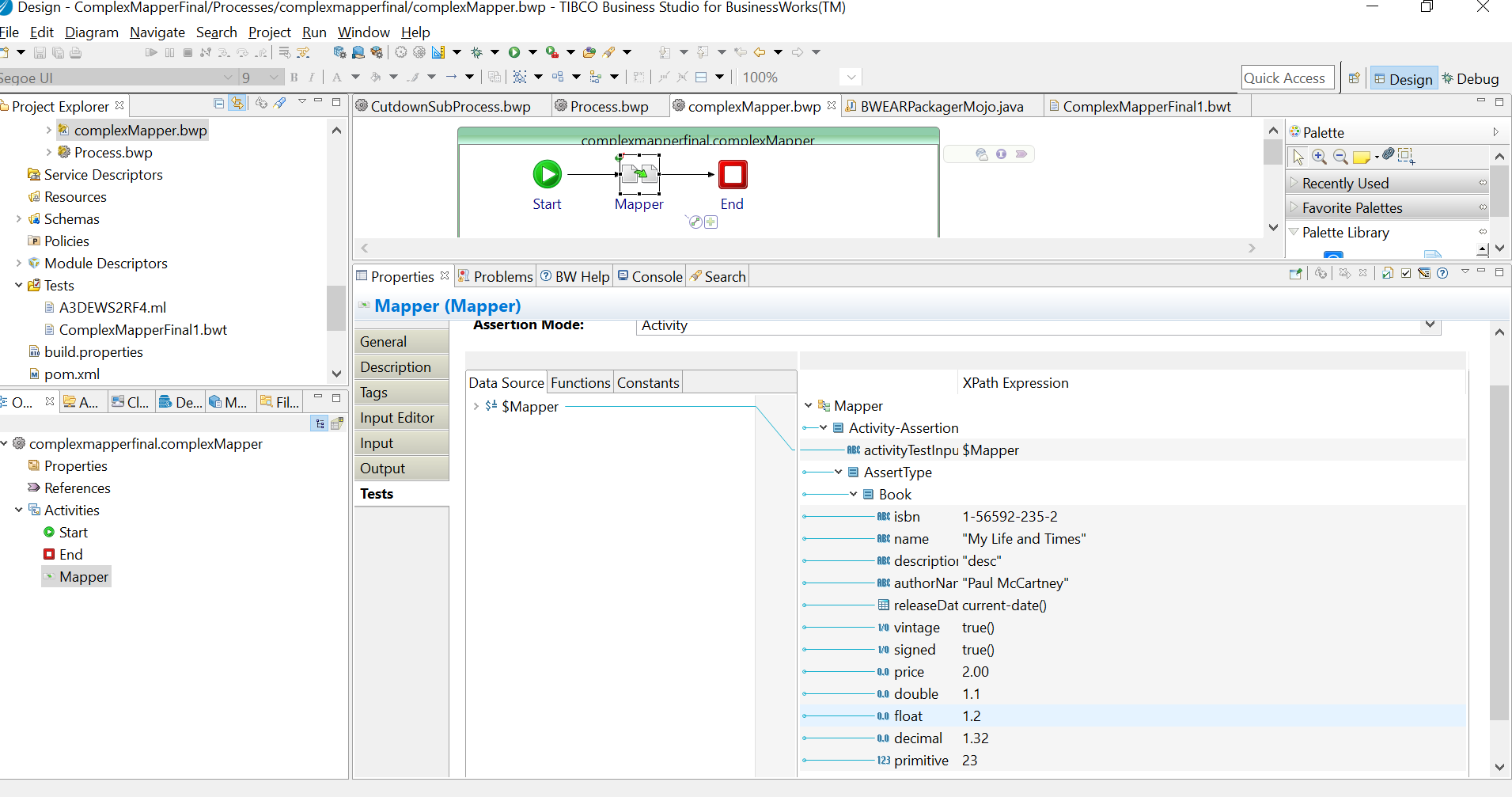
Task: Collapse the AssertType node
Action: pyautogui.click(x=838, y=473)
